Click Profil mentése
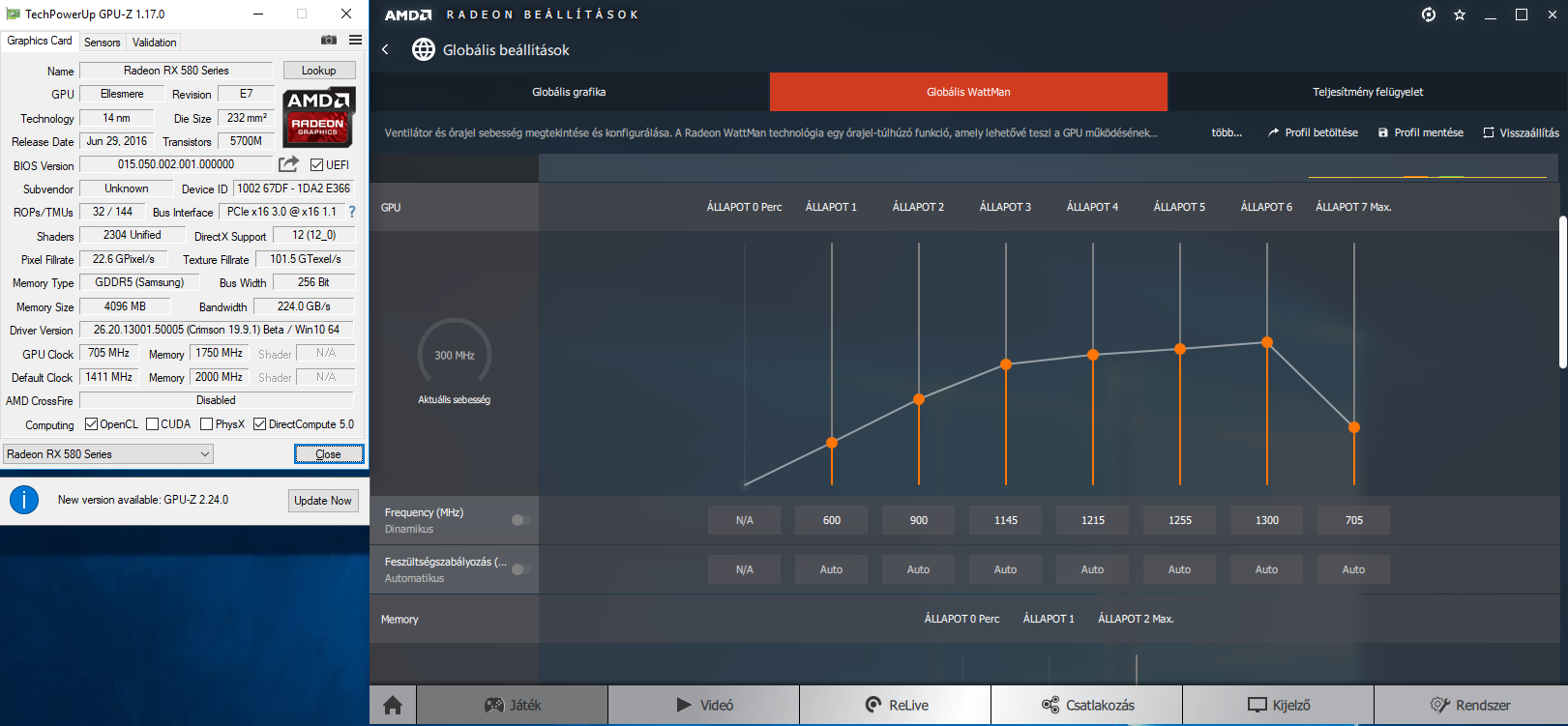This screenshot has width=1568, height=726. [1421, 132]
